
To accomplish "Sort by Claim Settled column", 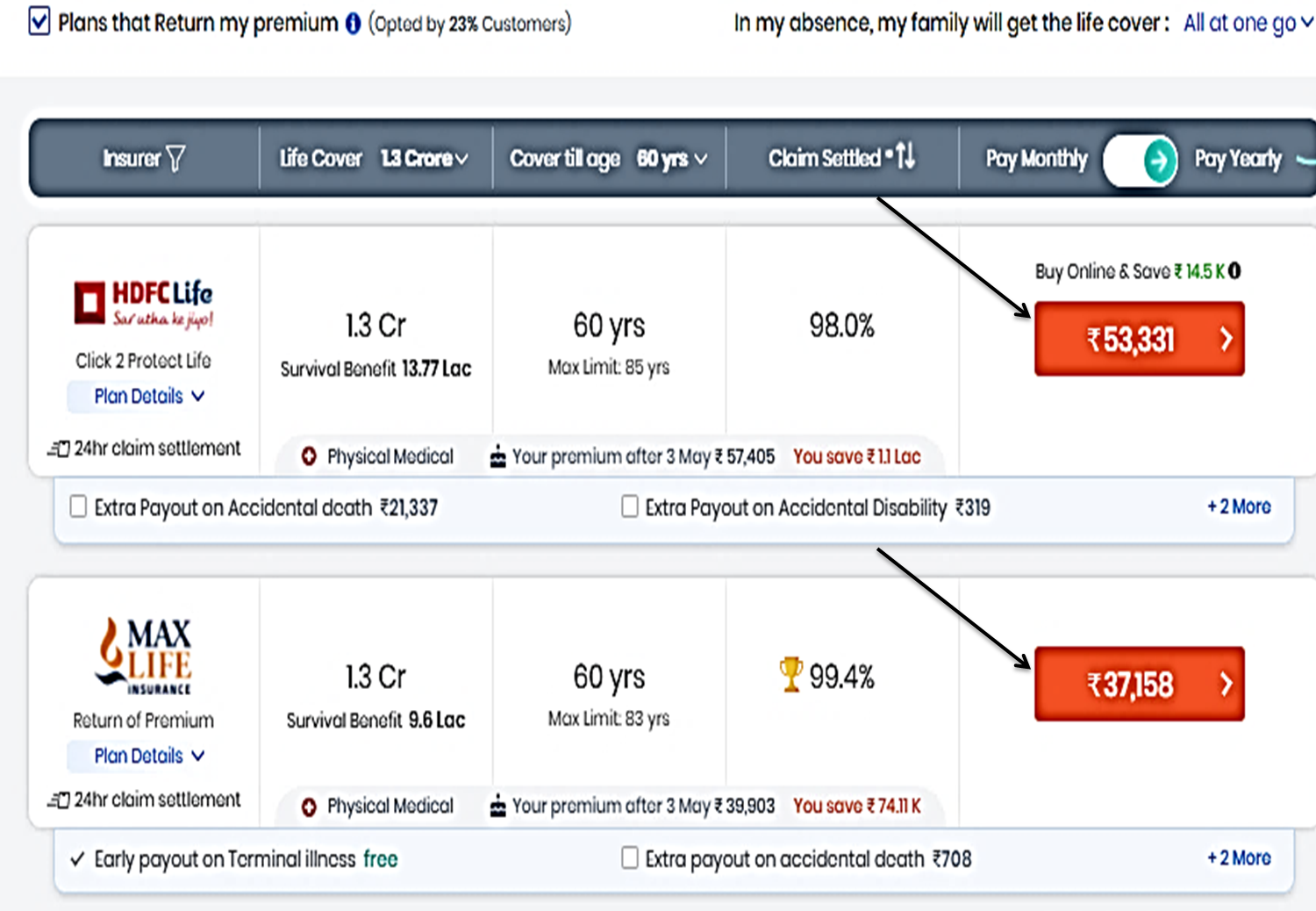I will point(841,158).
